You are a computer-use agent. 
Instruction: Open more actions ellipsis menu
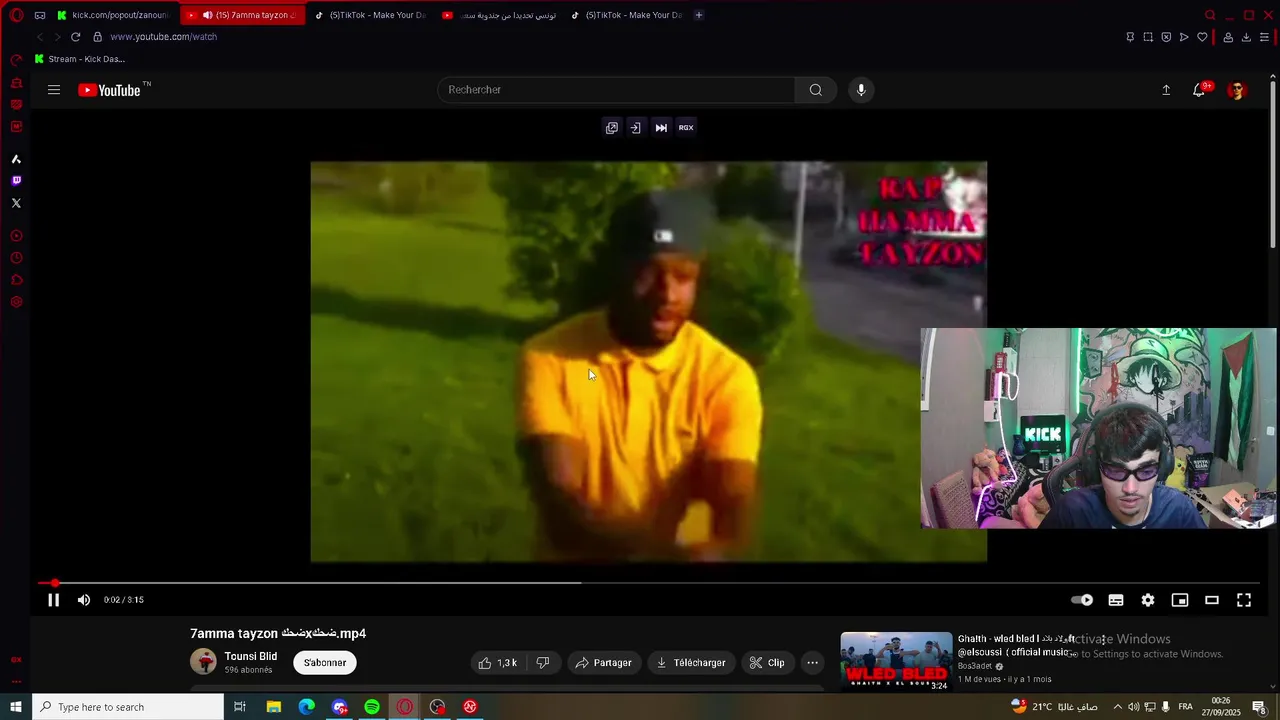[x=812, y=663]
